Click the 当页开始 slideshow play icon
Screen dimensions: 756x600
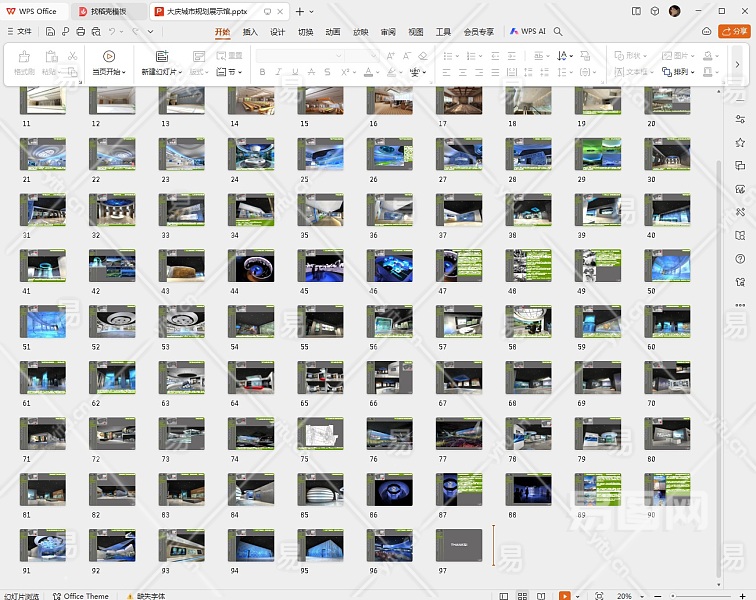109,56
